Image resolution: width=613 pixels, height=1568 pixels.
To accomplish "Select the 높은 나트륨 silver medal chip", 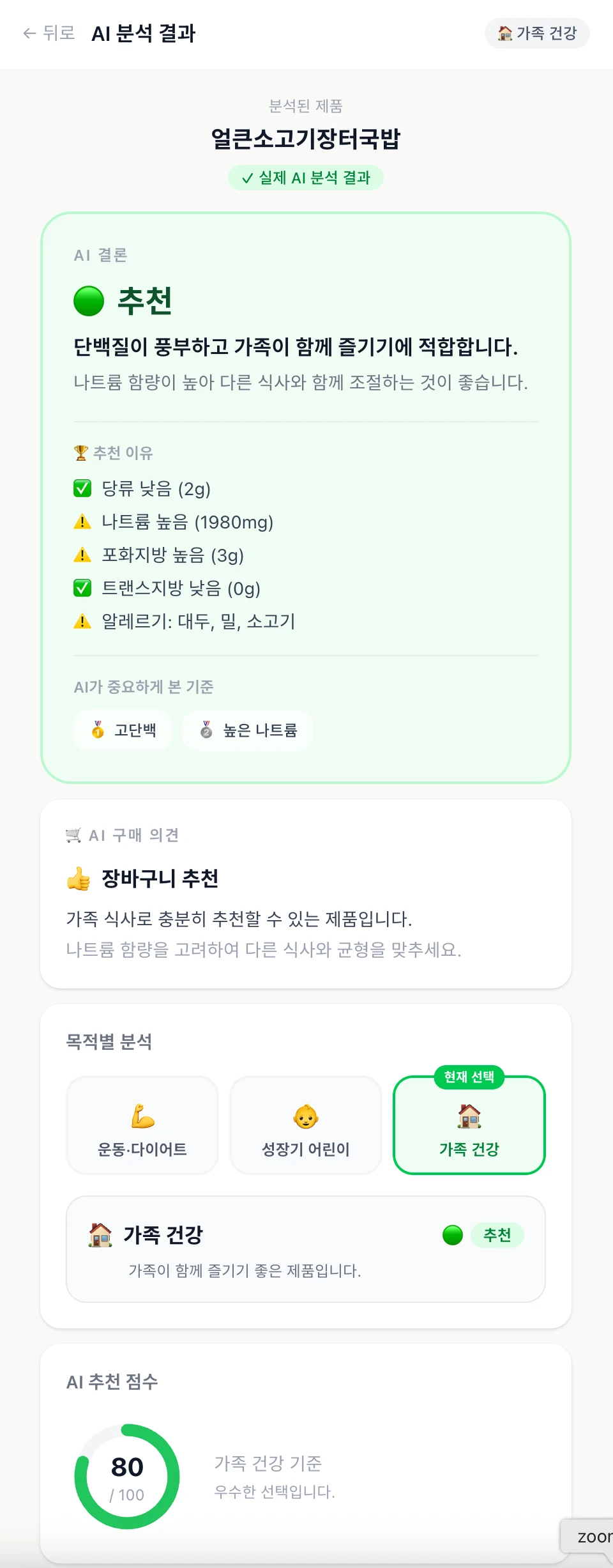I will [x=248, y=730].
